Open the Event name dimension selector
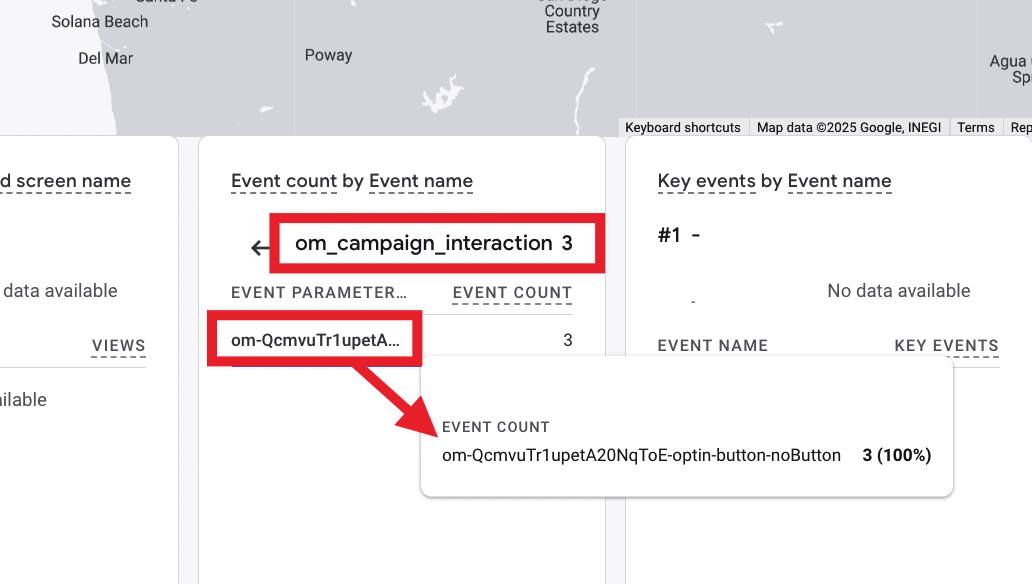1032x584 pixels. pos(421,181)
